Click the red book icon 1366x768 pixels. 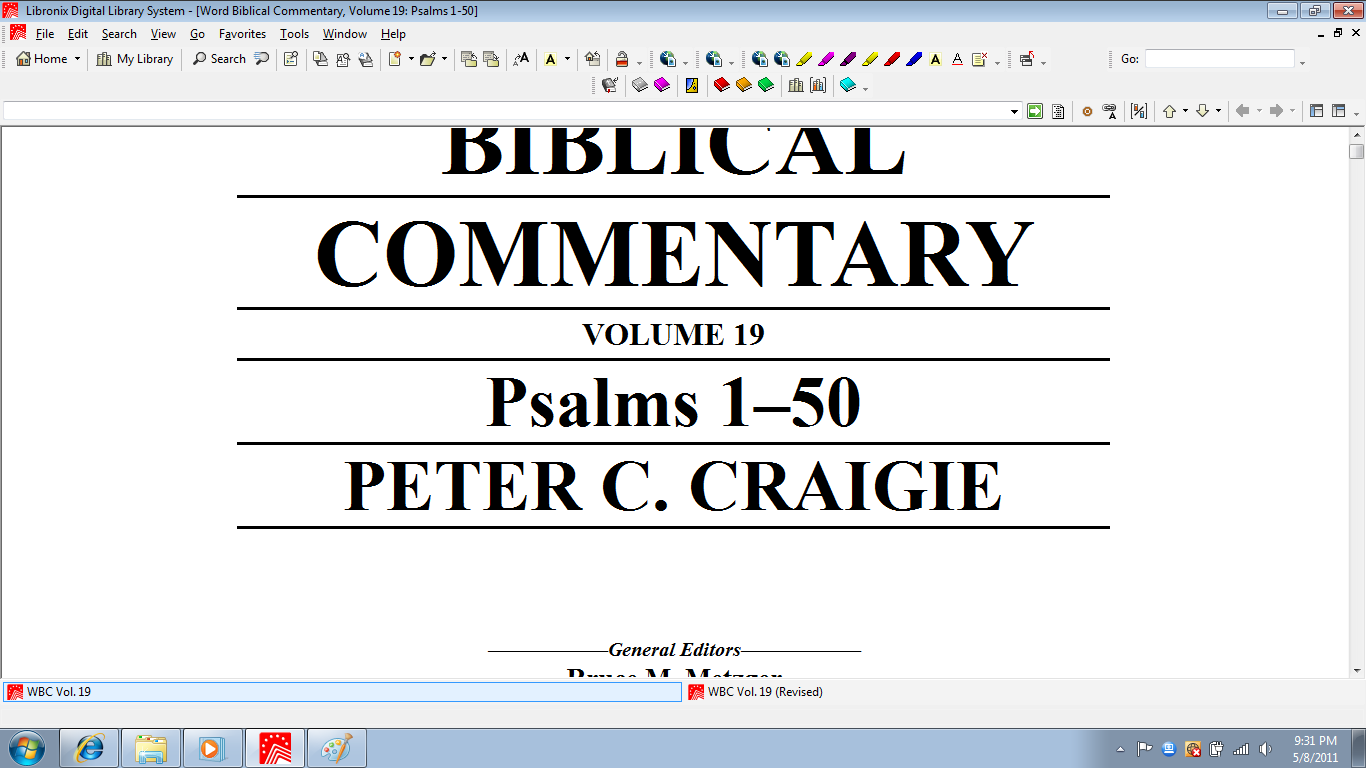722,85
